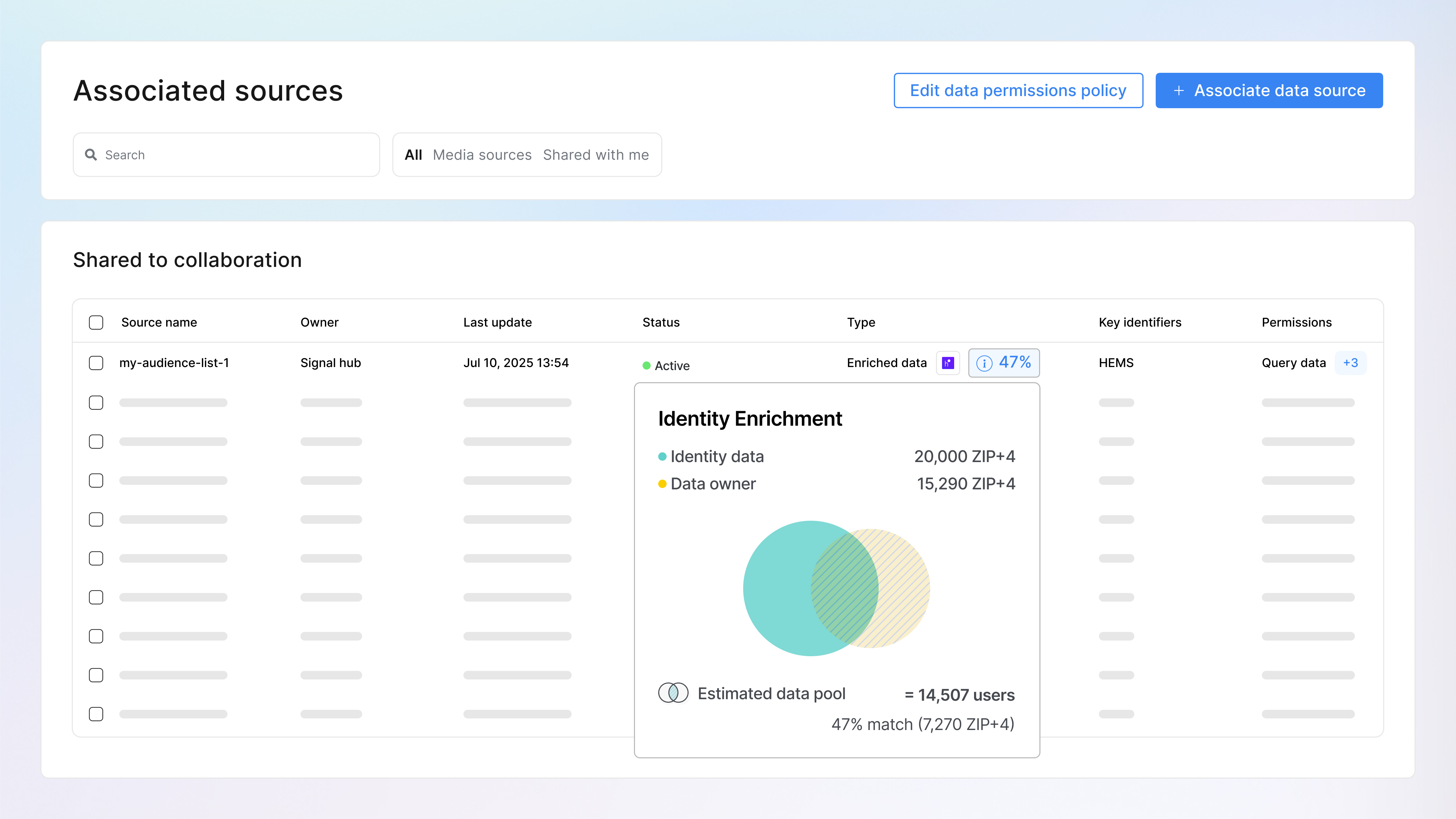Click the plus icon on Associate data source

[1179, 90]
